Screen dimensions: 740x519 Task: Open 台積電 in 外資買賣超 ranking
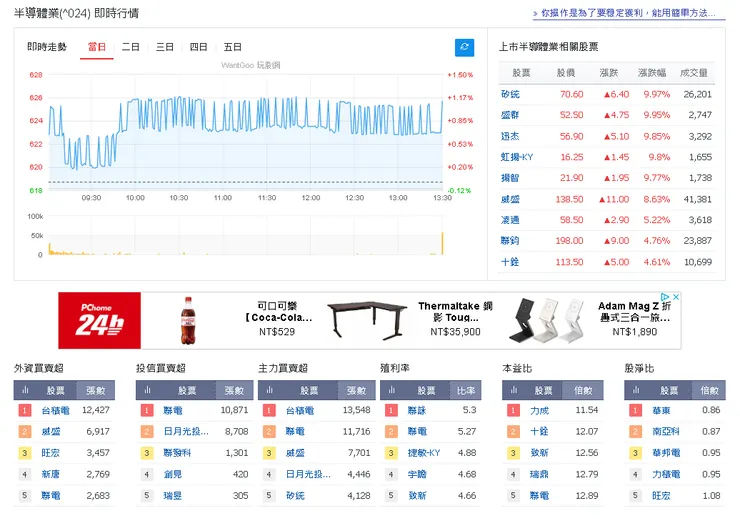55,410
